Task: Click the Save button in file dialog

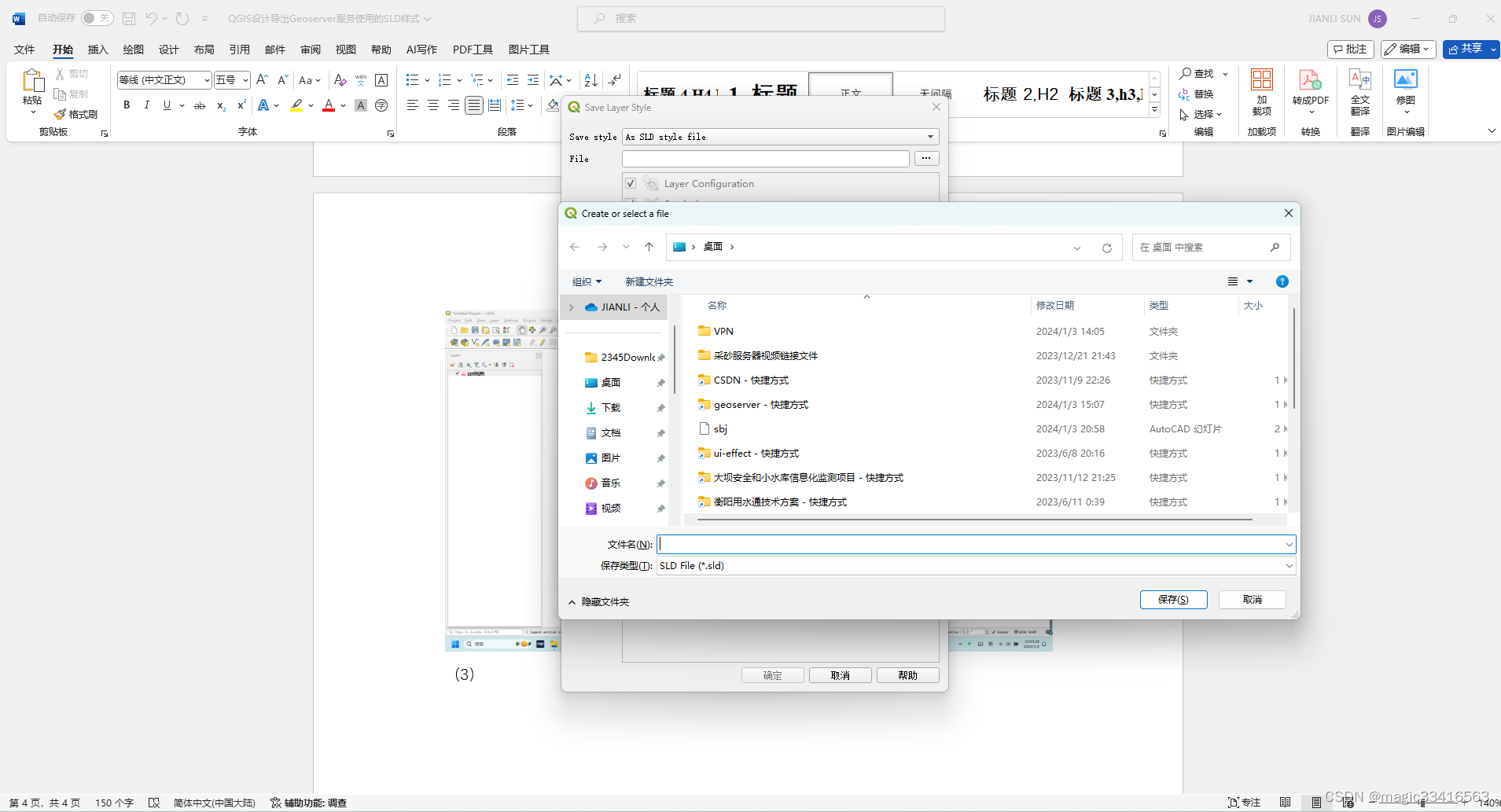Action: [1173, 600]
